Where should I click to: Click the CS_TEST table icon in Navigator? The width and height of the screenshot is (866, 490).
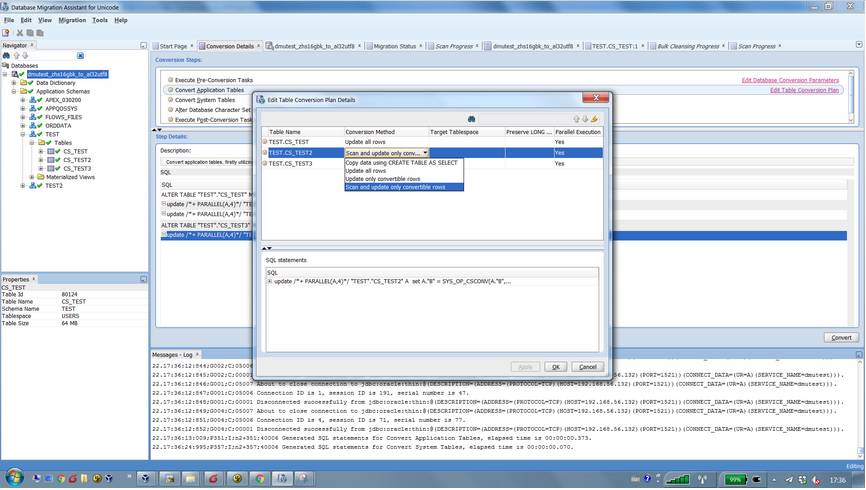(50, 151)
